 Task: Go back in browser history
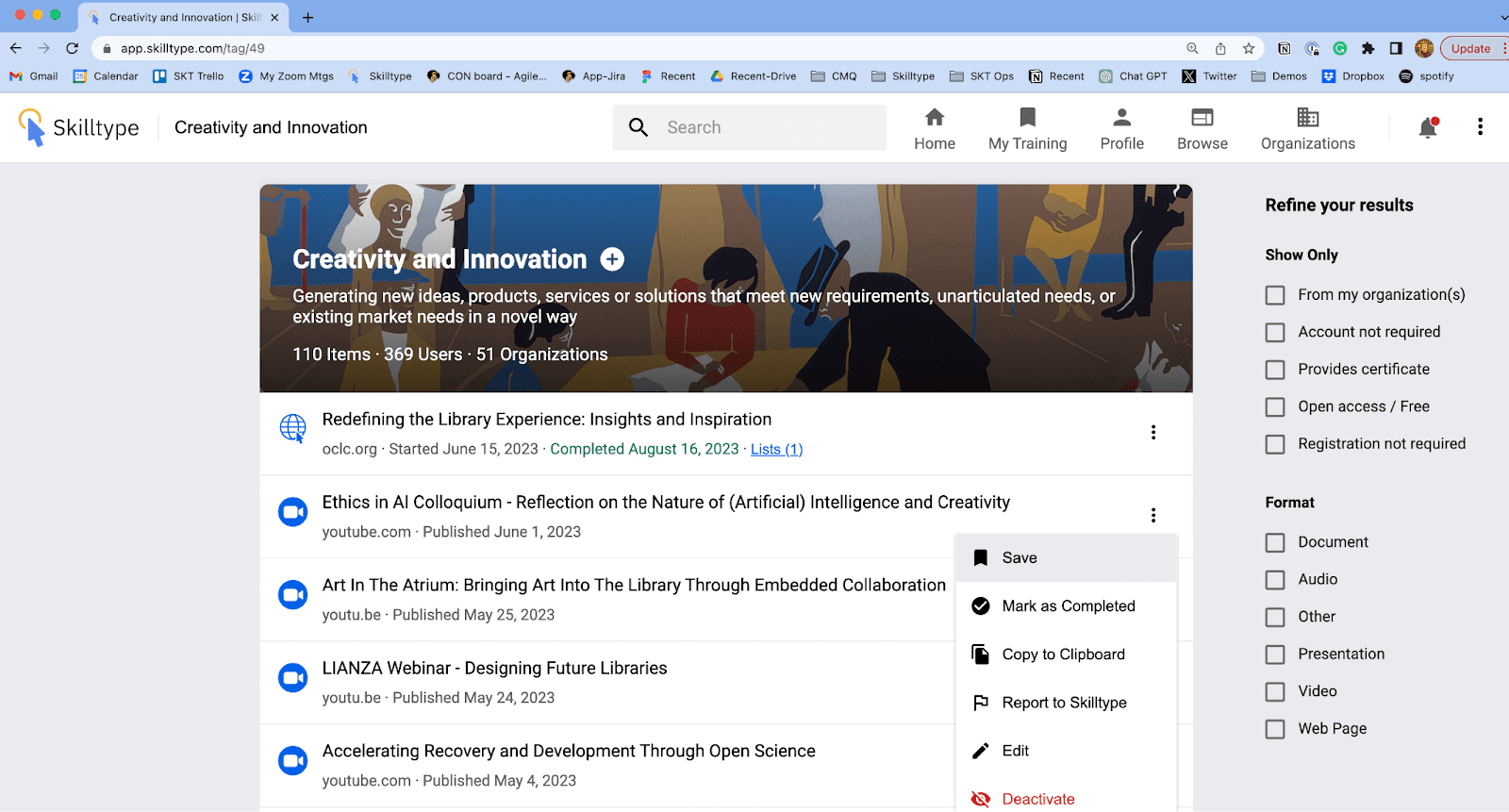[15, 48]
